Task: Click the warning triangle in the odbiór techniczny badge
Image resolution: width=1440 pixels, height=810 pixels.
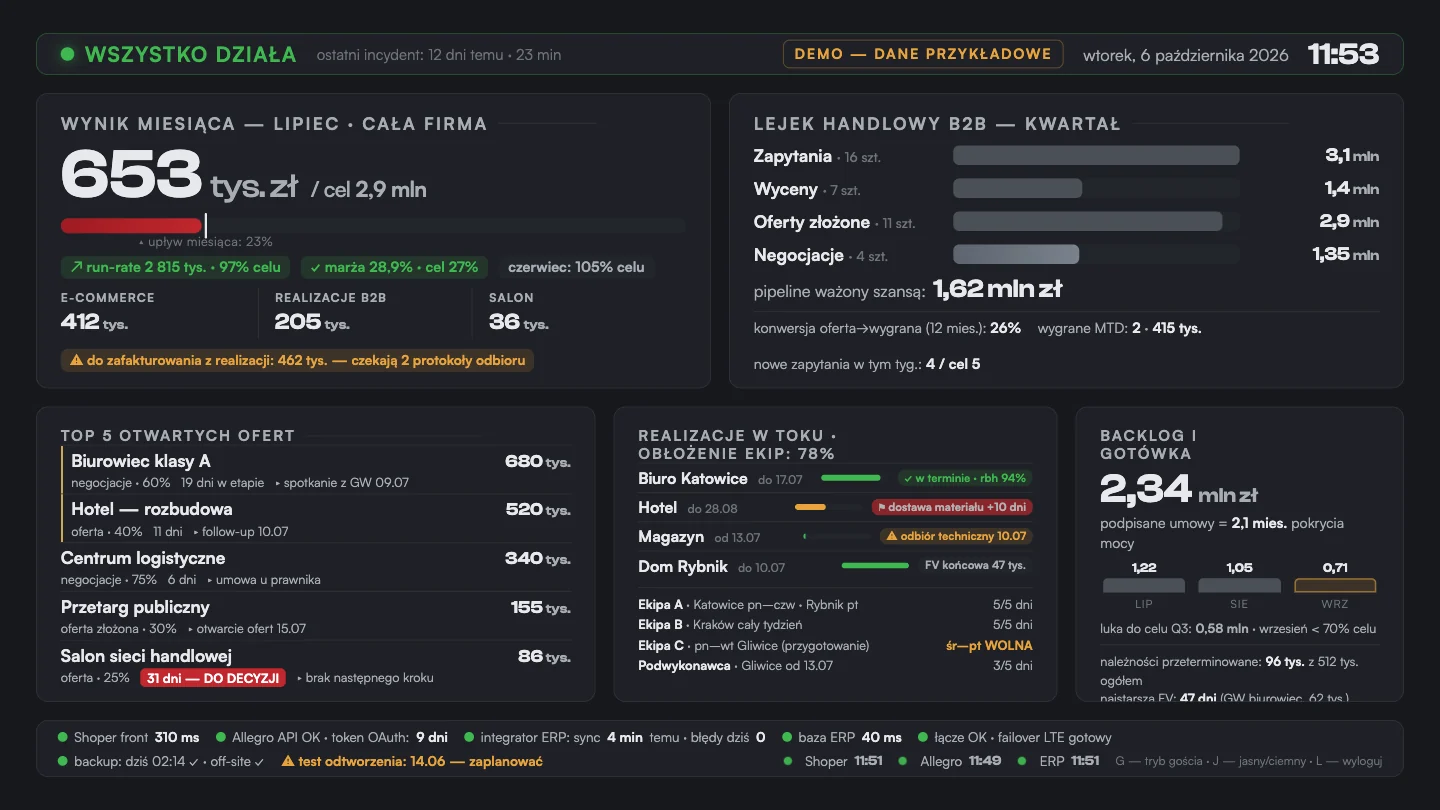Action: (x=891, y=536)
